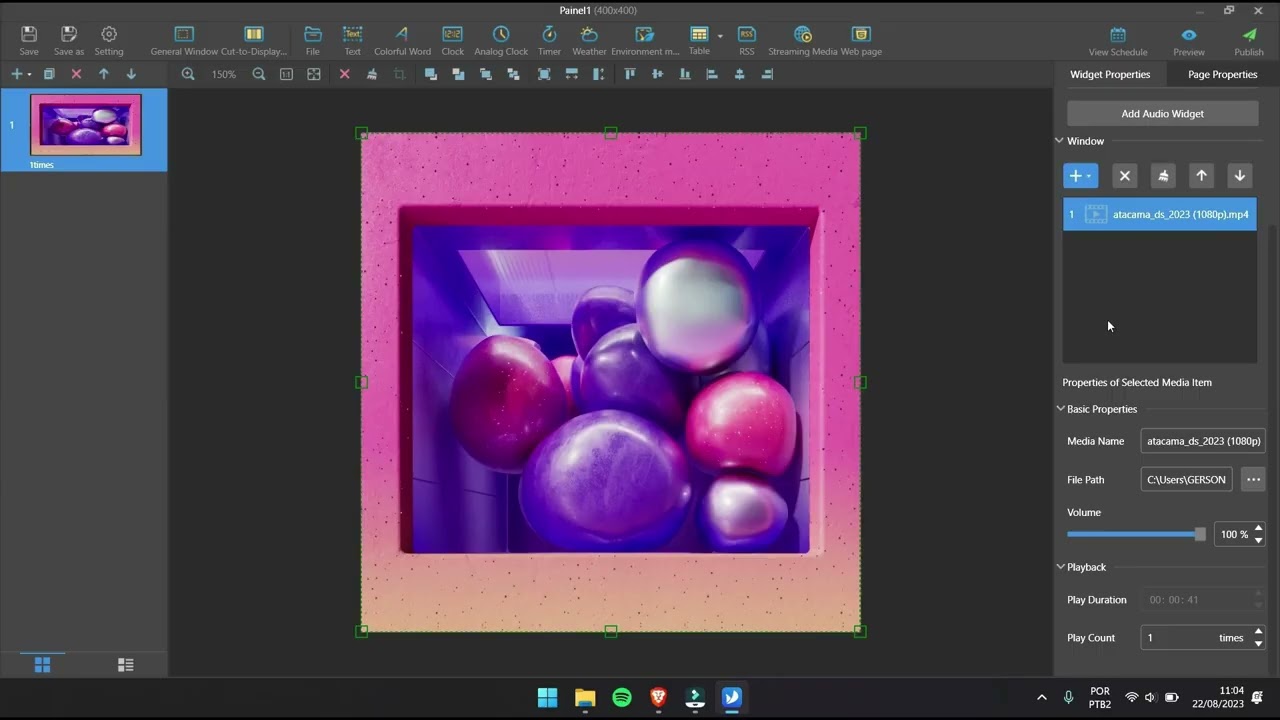
Task: Open the add media plus dropdown
Action: tap(1080, 176)
